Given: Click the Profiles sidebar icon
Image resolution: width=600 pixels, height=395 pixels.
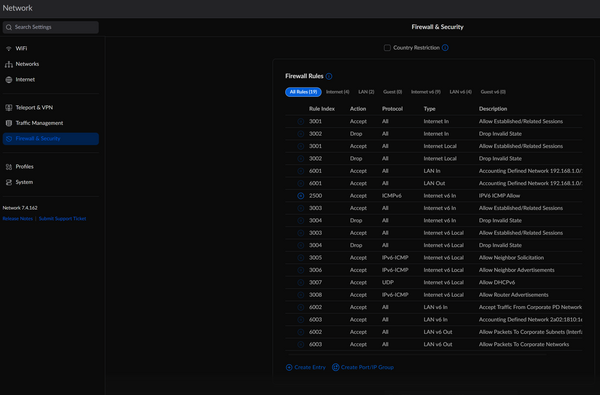Looking at the screenshot, I should click(x=8, y=167).
